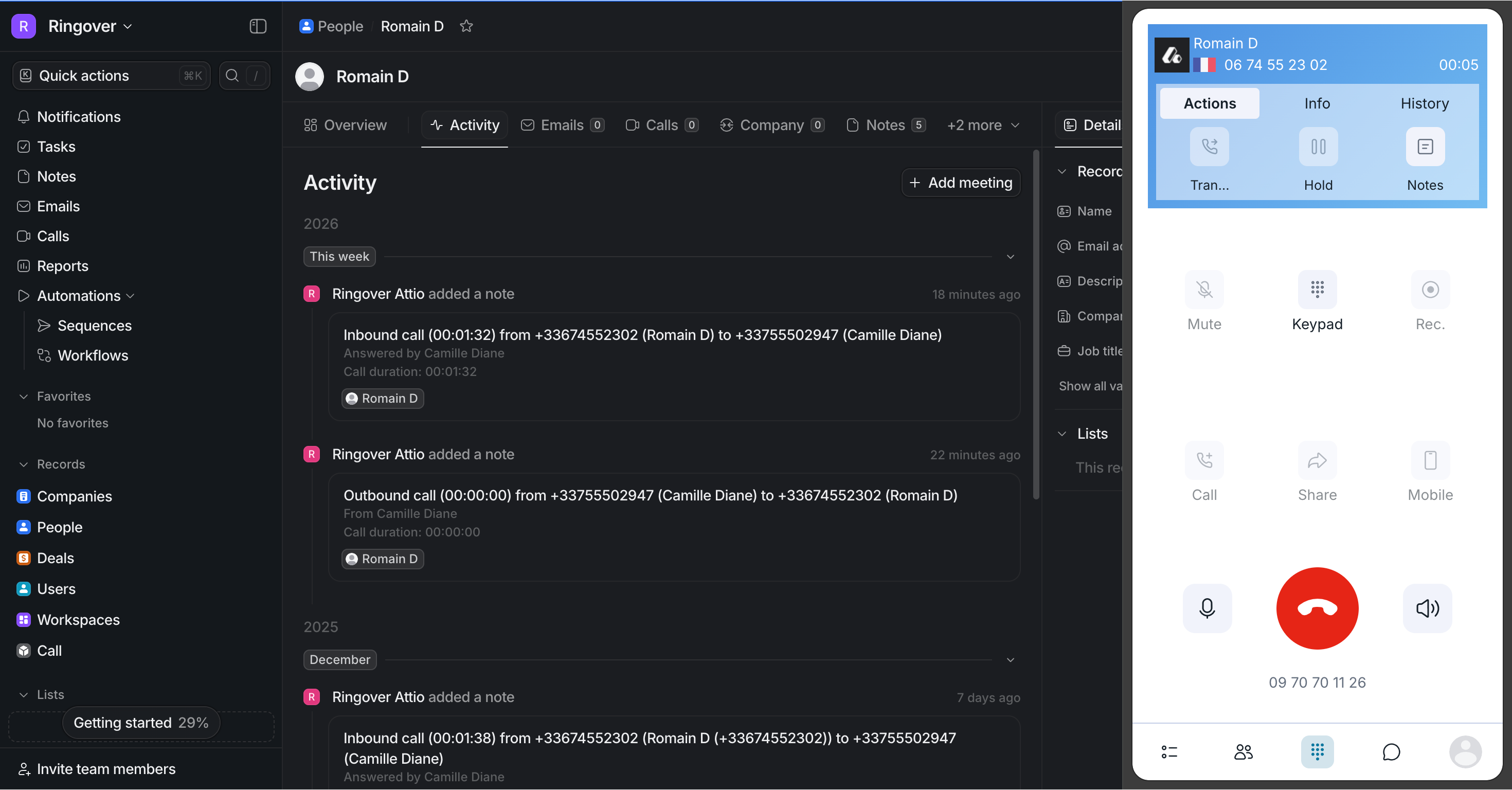Switch to History tab in dialer
The width and height of the screenshot is (1512, 790).
coord(1424,103)
